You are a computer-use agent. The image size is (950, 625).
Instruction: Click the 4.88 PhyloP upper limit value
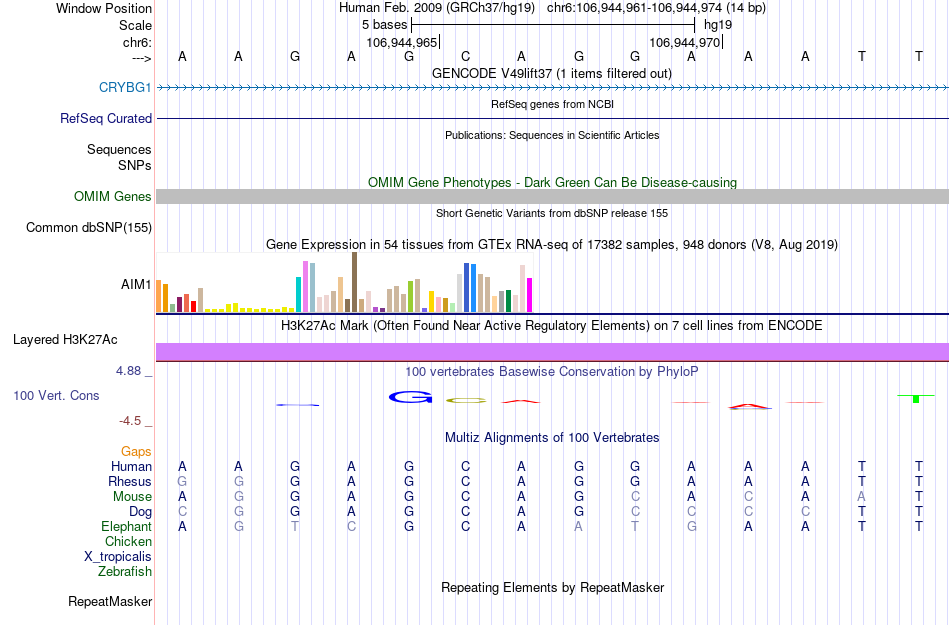click(x=128, y=371)
